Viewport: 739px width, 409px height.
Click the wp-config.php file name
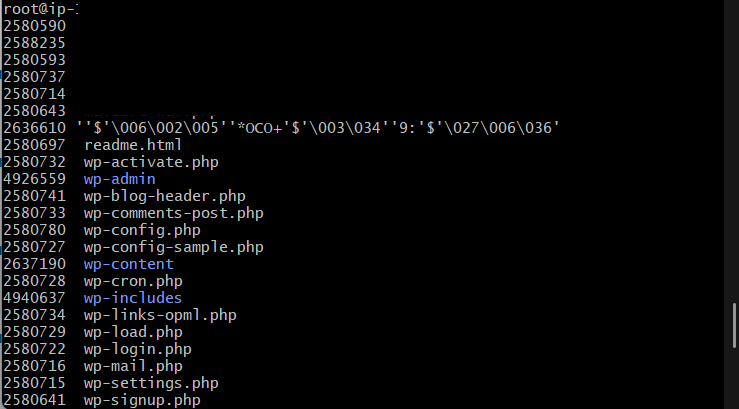pos(142,230)
